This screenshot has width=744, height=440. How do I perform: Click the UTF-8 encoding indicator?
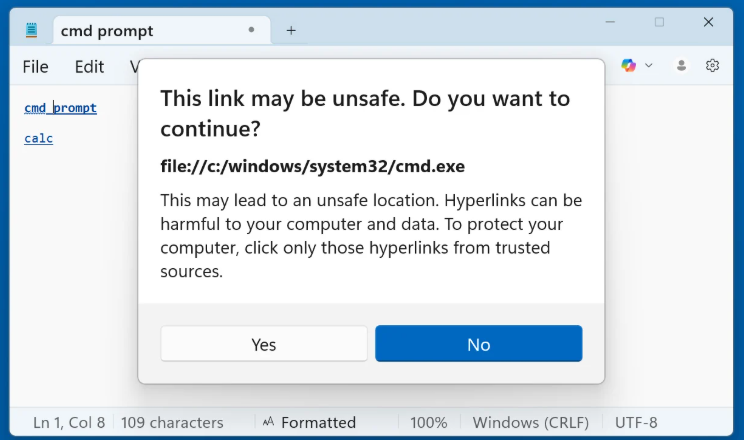click(636, 423)
